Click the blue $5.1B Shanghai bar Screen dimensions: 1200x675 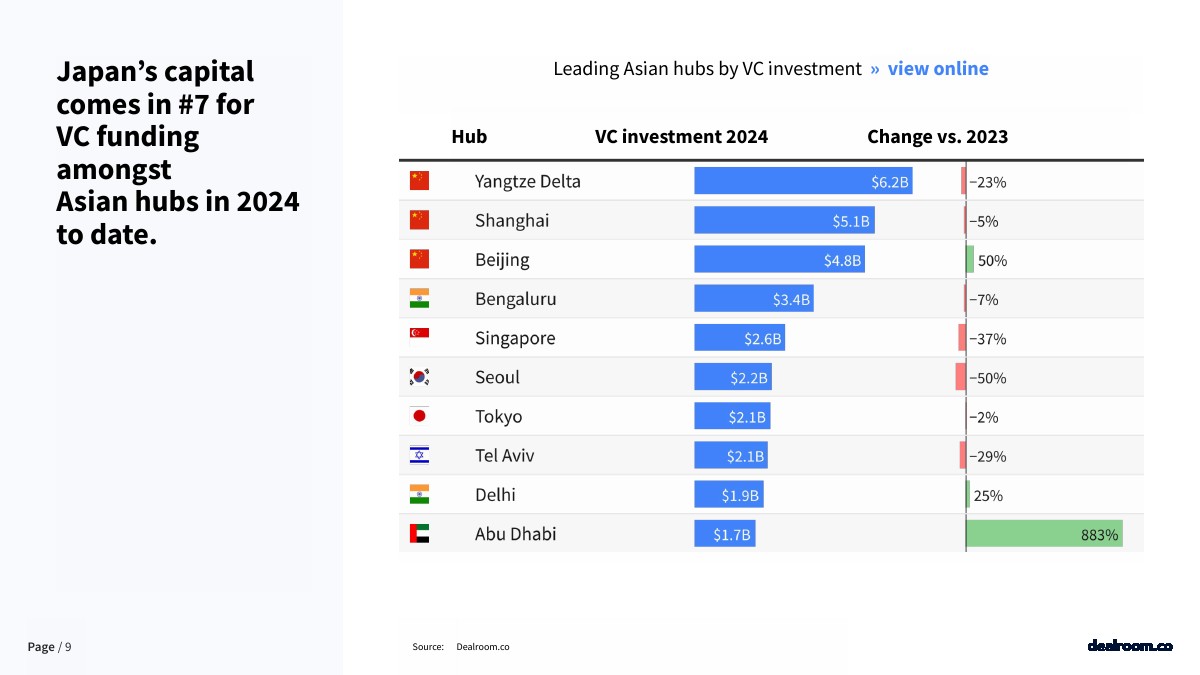784,220
